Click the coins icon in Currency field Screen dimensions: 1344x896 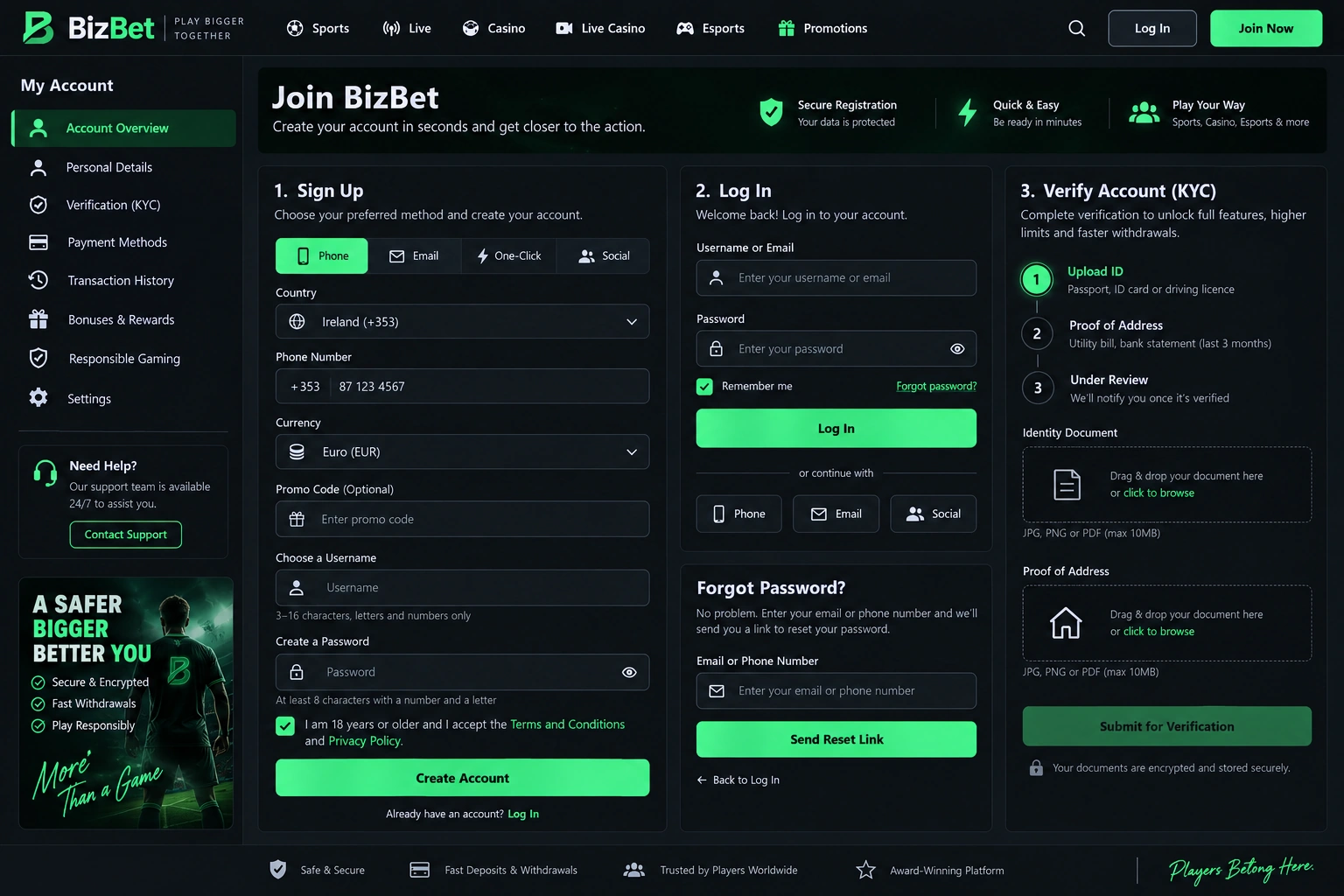click(x=297, y=452)
